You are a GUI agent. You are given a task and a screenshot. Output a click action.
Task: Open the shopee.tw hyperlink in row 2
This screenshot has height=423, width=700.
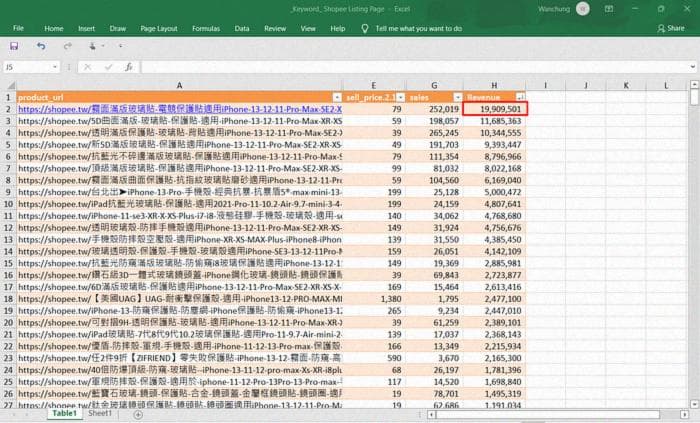tap(180, 109)
